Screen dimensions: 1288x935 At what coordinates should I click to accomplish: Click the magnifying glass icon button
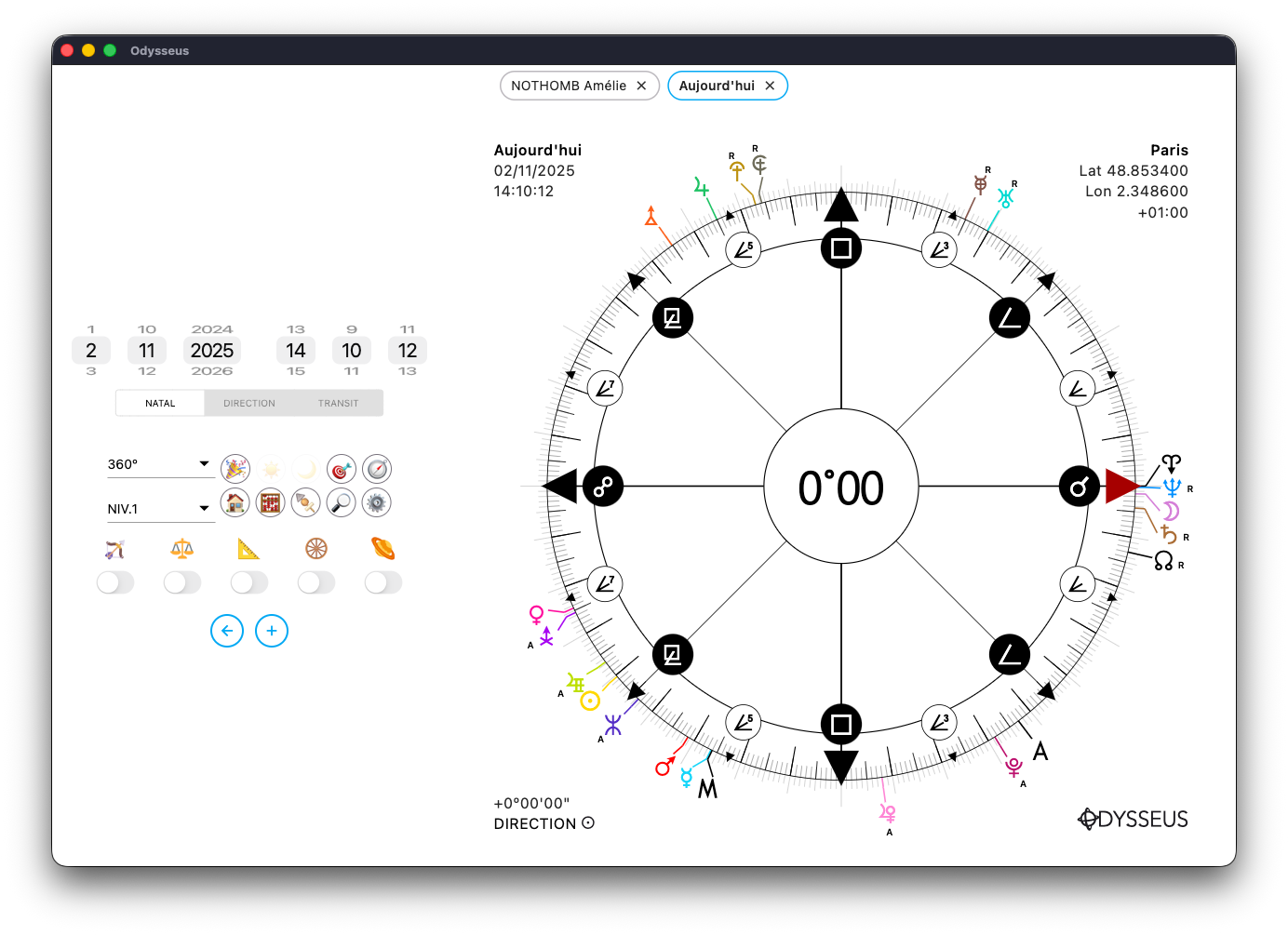pyautogui.click(x=342, y=503)
